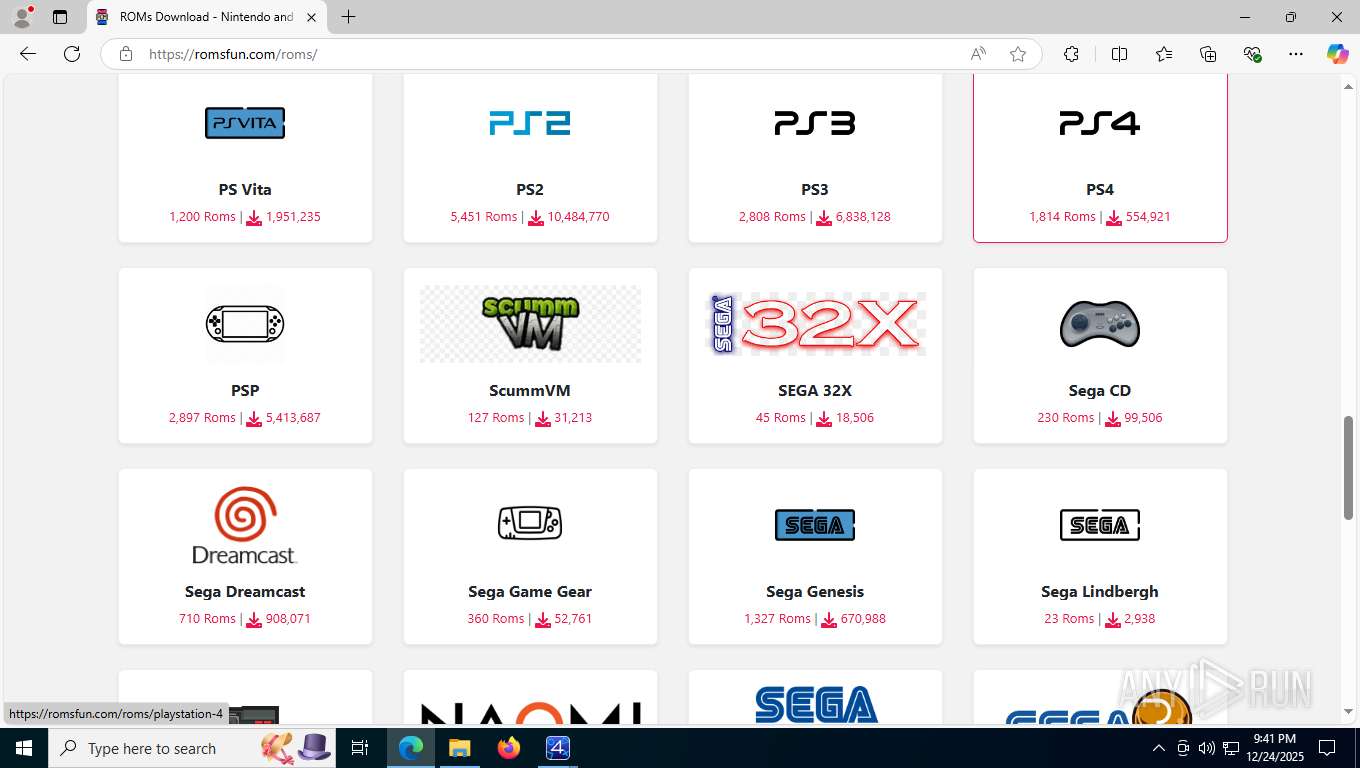This screenshot has width=1360, height=768.
Task: Select the Sega CD gamepad icon
Action: [1100, 324]
